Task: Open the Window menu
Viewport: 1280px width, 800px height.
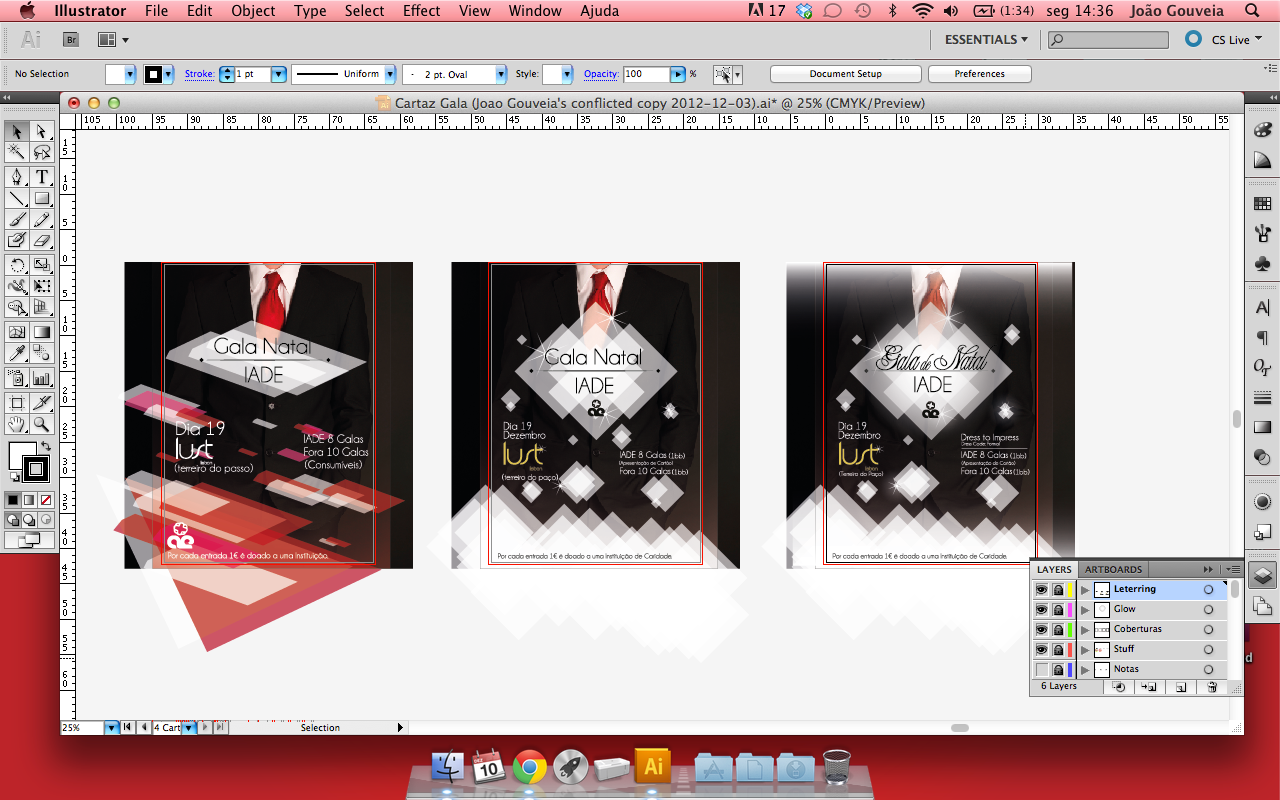Action: point(535,11)
